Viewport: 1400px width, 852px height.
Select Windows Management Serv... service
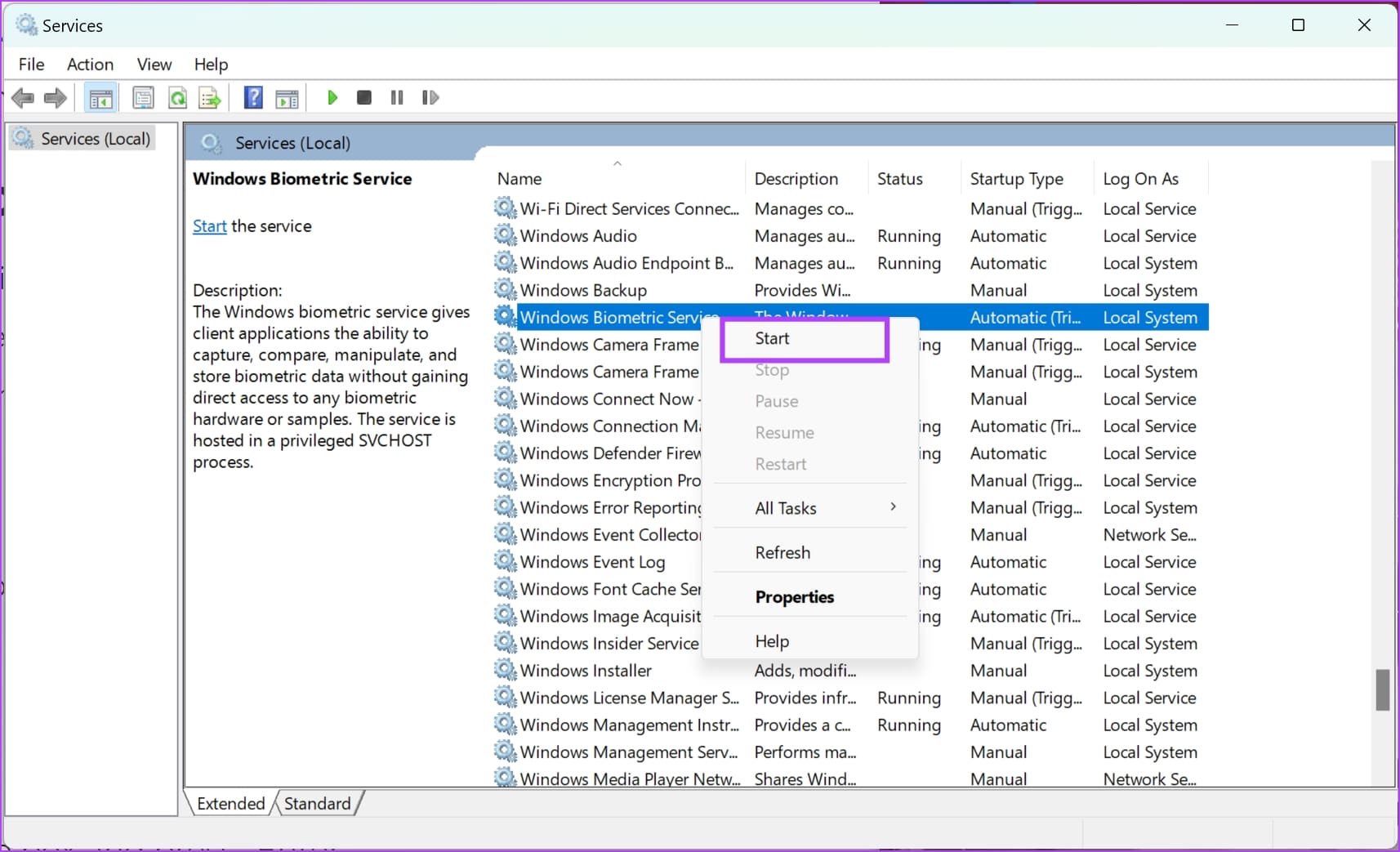(x=849, y=752)
